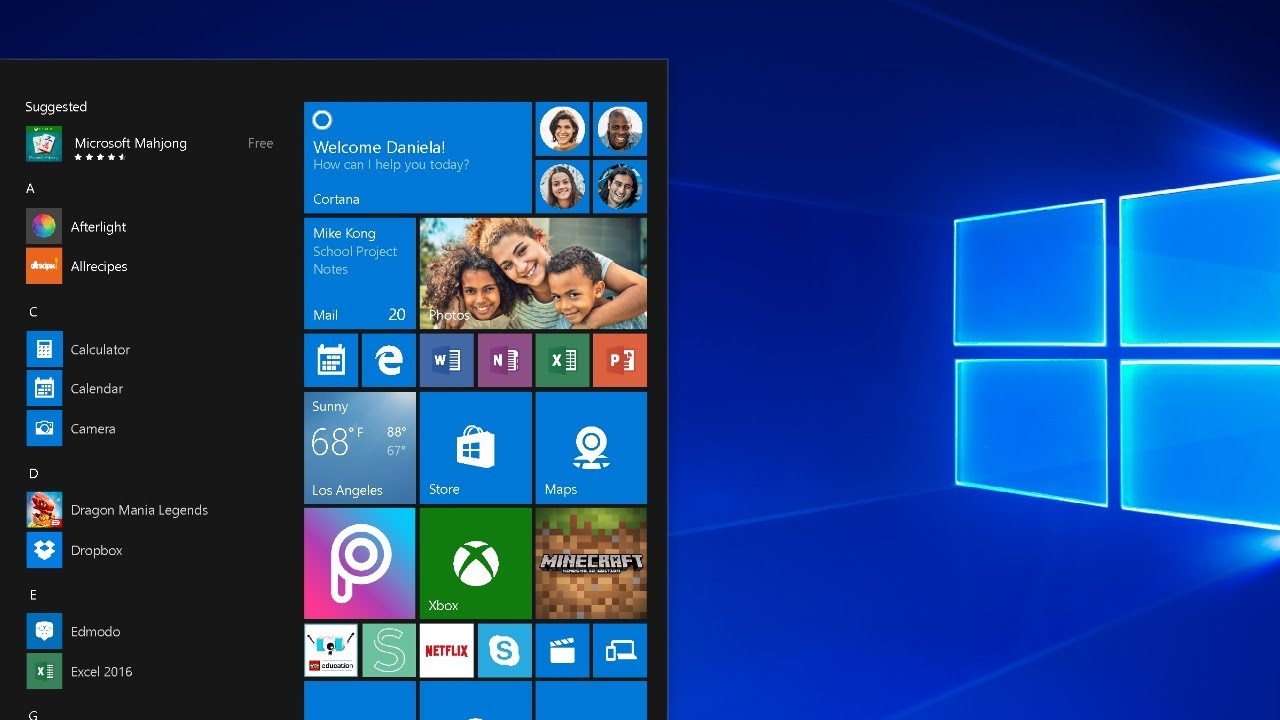Viewport: 1280px width, 720px height.
Task: Open the white education app tile
Action: [330, 650]
